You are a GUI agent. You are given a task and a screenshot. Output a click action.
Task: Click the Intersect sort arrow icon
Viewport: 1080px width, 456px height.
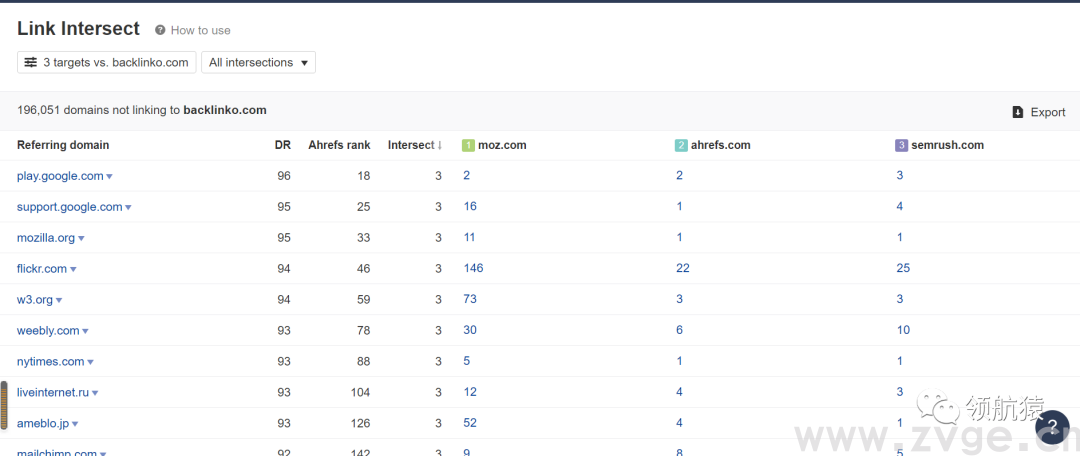(x=440, y=145)
